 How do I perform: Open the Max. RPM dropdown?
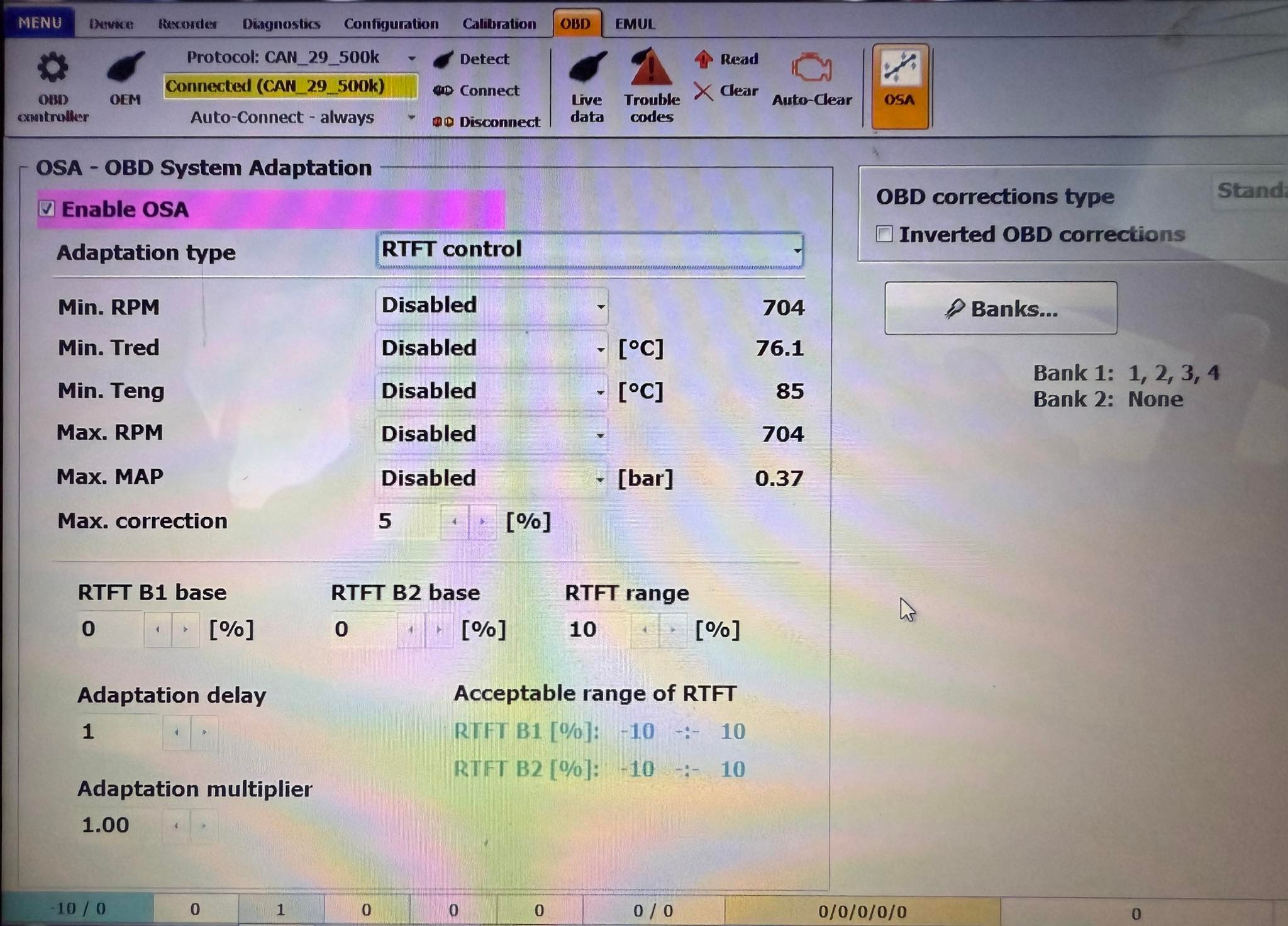coord(492,434)
